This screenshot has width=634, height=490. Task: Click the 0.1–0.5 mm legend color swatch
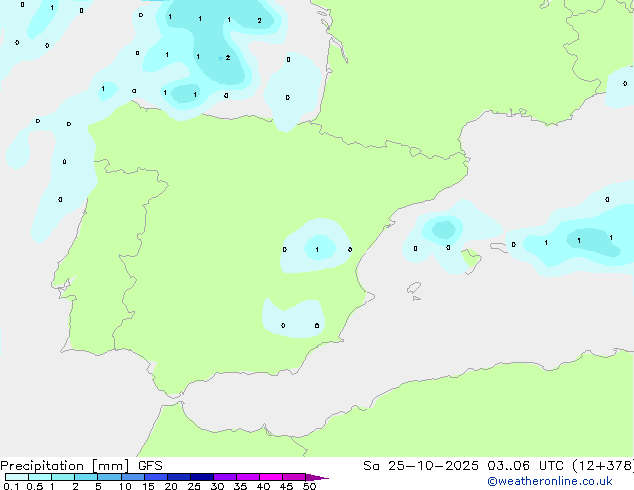17,477
